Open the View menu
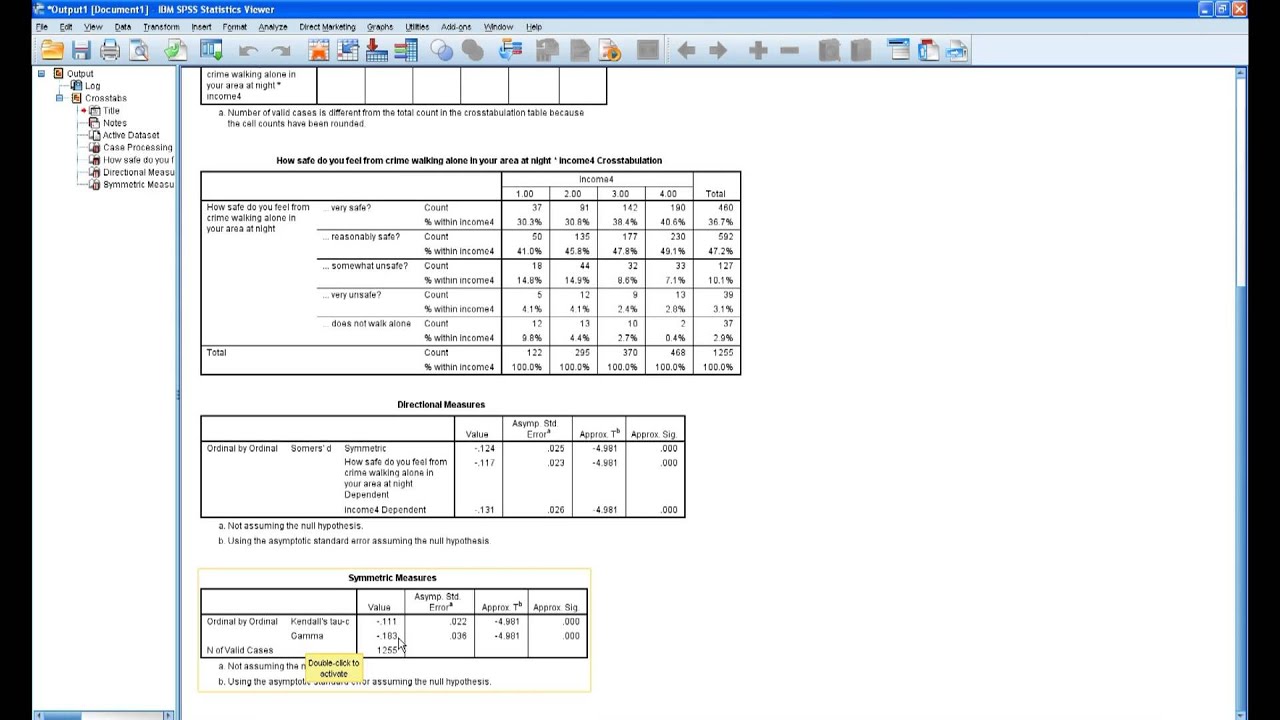1280x720 pixels. 93,27
